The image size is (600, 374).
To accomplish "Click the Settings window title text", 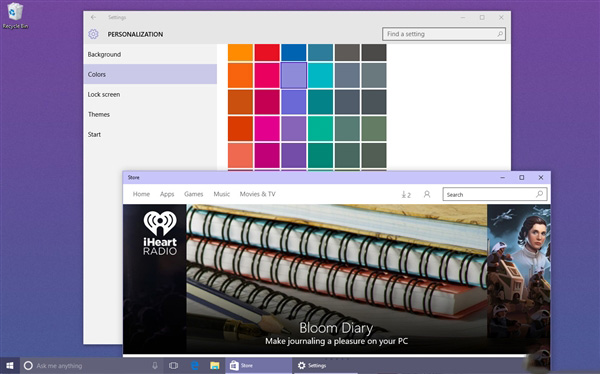I will pyautogui.click(x=117, y=17).
